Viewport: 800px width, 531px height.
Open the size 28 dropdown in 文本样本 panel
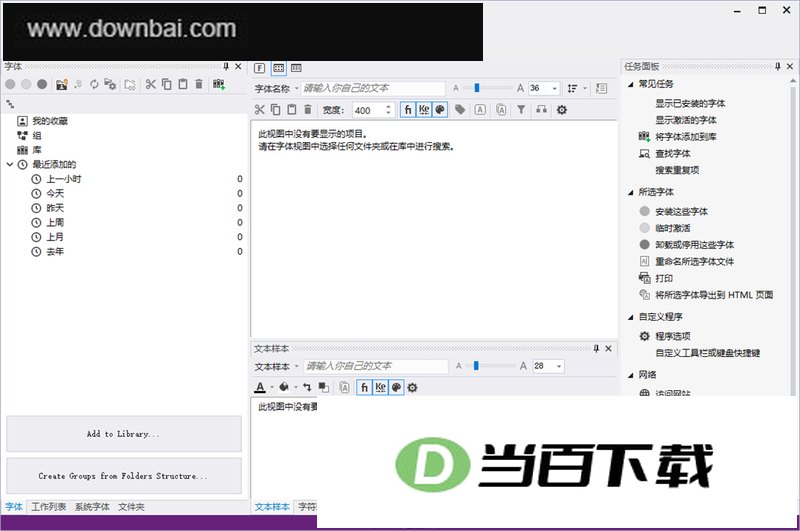point(559,366)
